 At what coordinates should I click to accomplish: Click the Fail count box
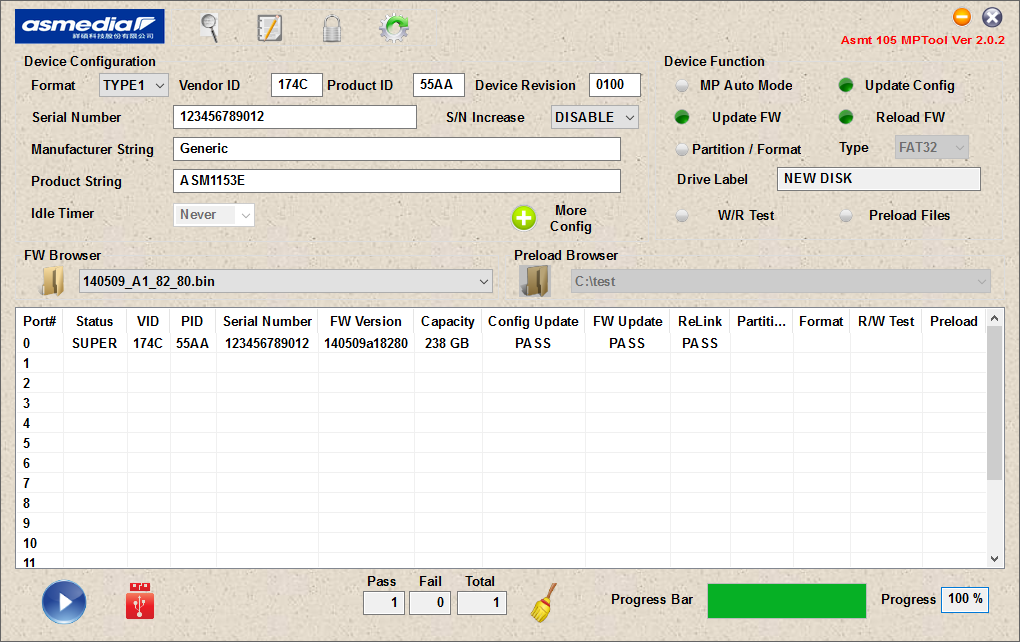pyautogui.click(x=430, y=603)
